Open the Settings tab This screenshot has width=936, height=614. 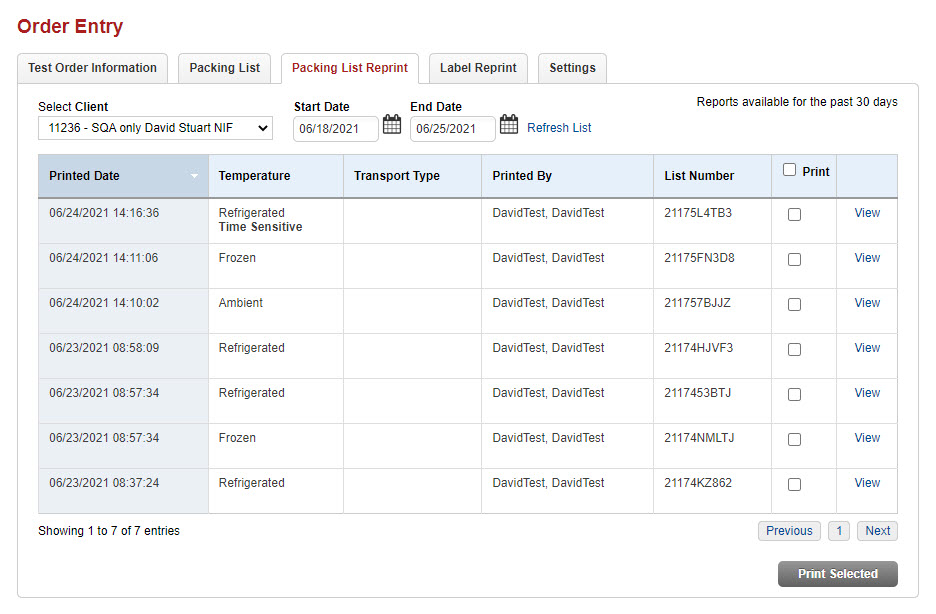[x=572, y=68]
